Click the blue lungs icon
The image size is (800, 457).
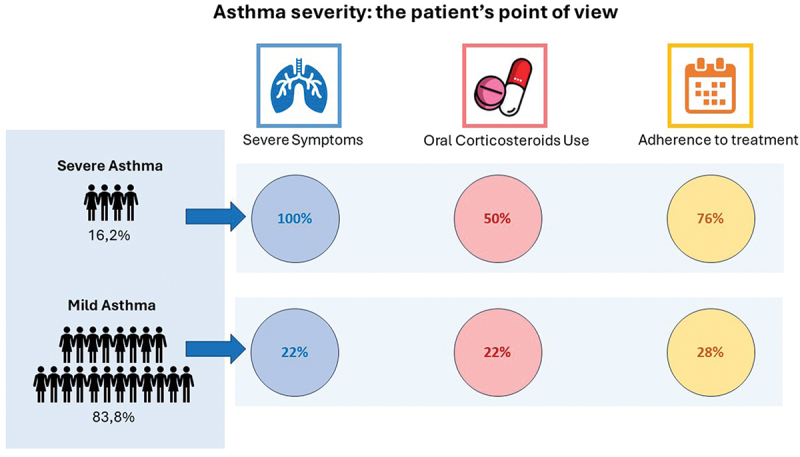click(299, 86)
